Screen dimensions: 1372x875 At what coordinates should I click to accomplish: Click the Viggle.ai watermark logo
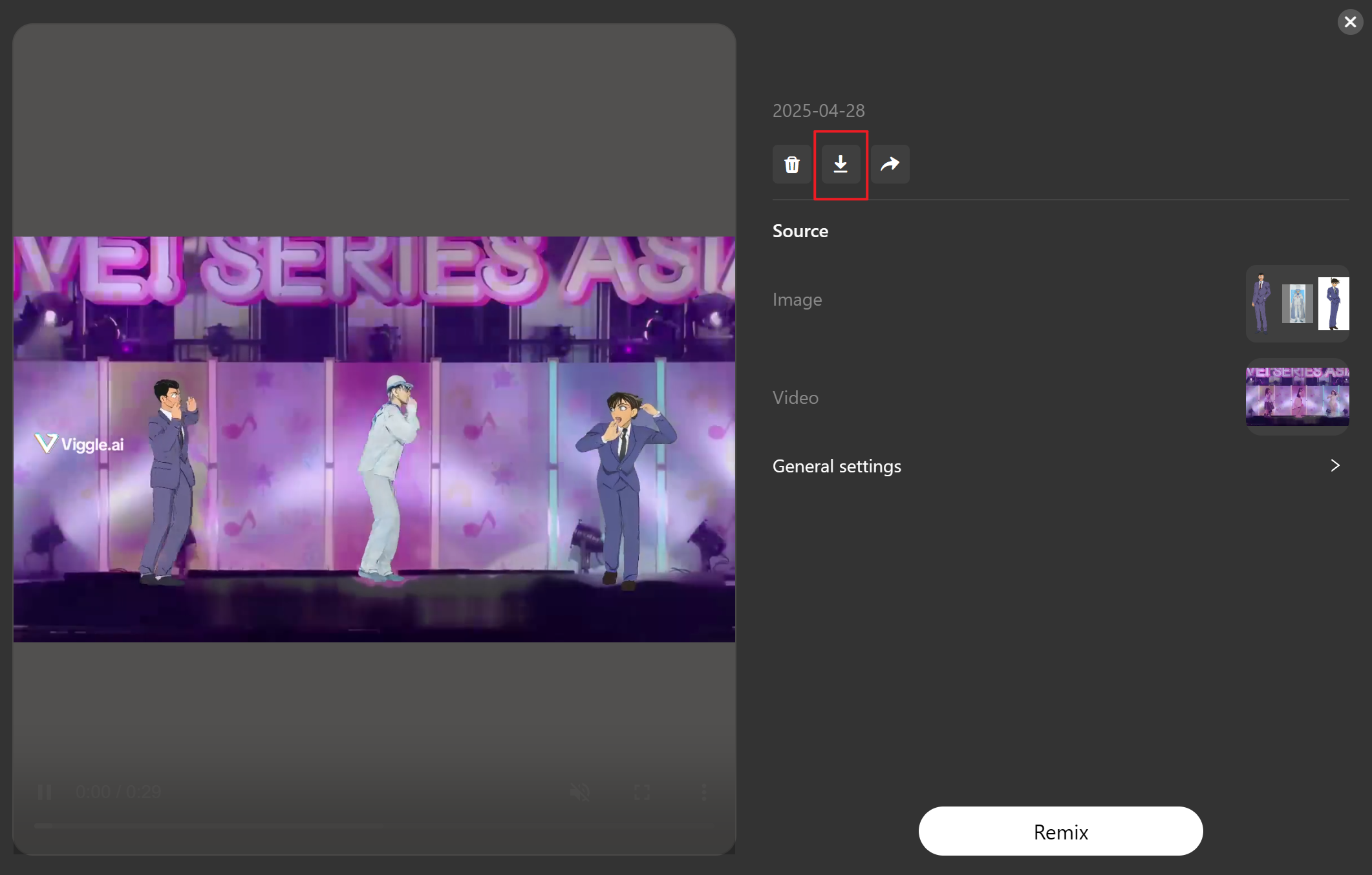tap(79, 444)
